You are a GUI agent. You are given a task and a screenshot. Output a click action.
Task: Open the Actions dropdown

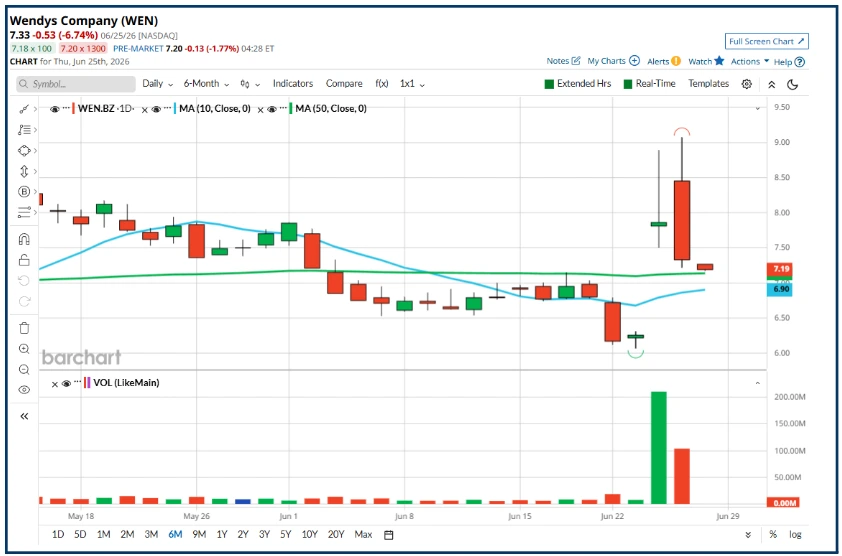(x=750, y=61)
